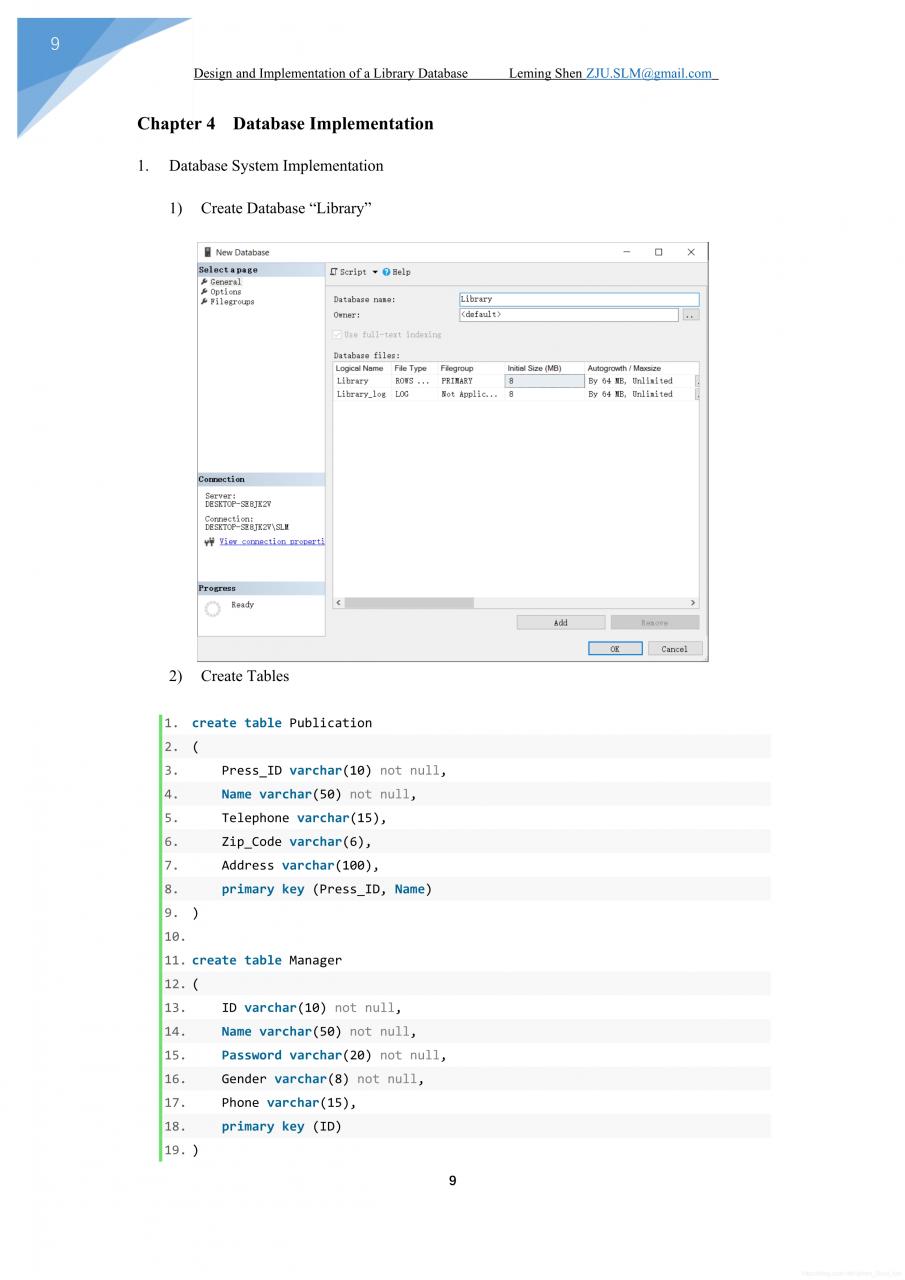Click the connection properties icon
This screenshot has height=1280, width=905.
click(x=210, y=542)
